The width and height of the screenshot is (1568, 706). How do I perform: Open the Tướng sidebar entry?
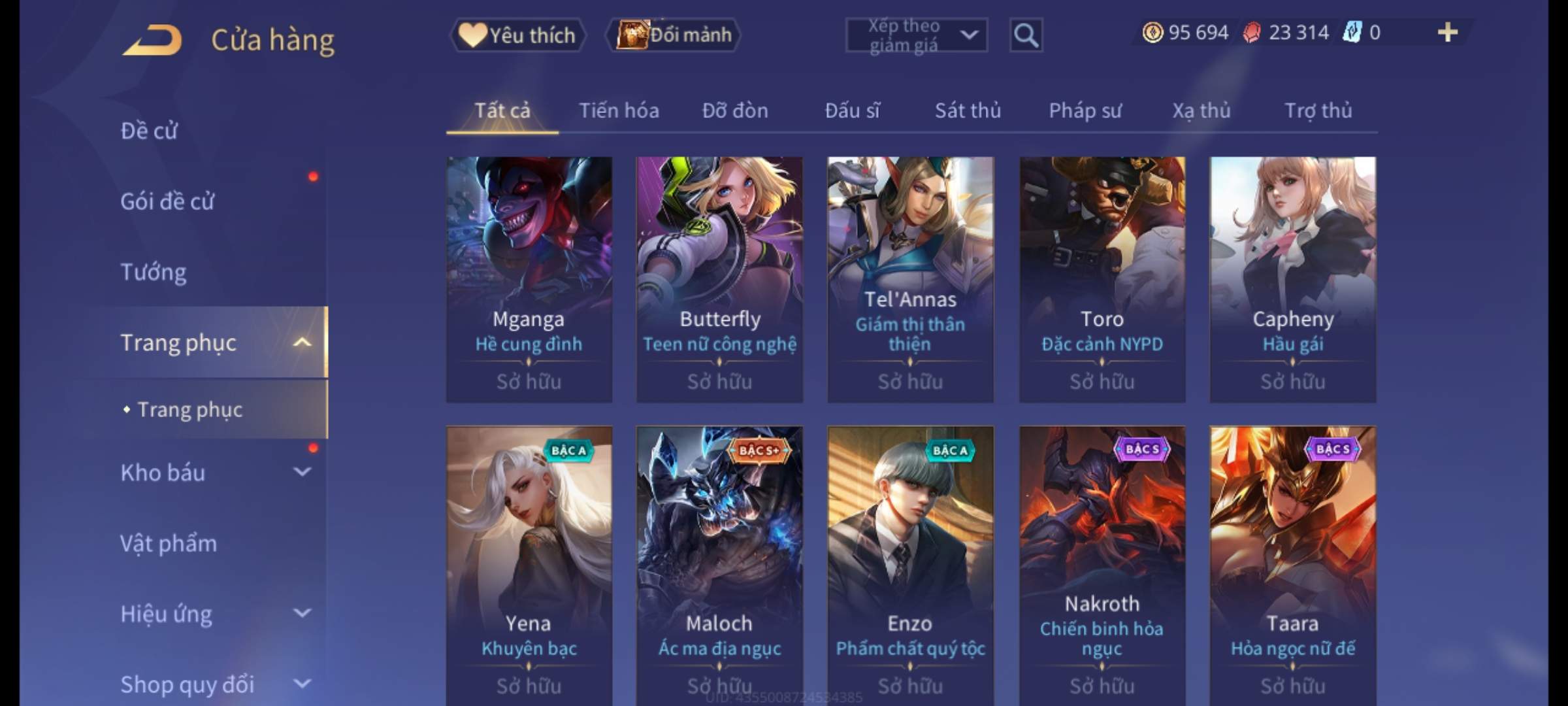[154, 272]
